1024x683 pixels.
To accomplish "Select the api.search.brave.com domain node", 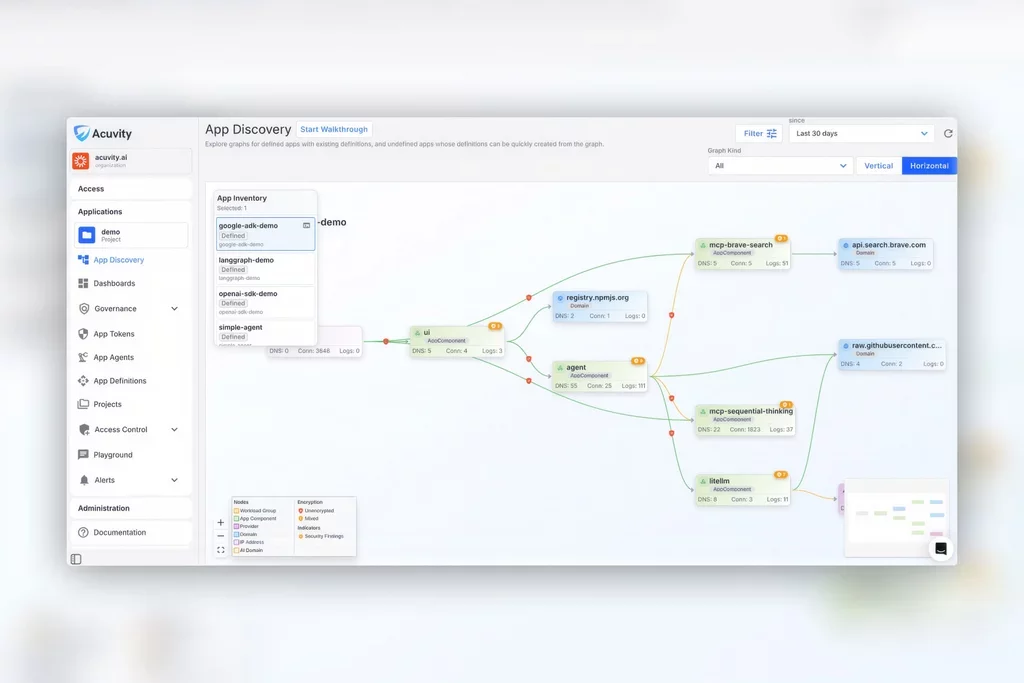I will click(886, 253).
